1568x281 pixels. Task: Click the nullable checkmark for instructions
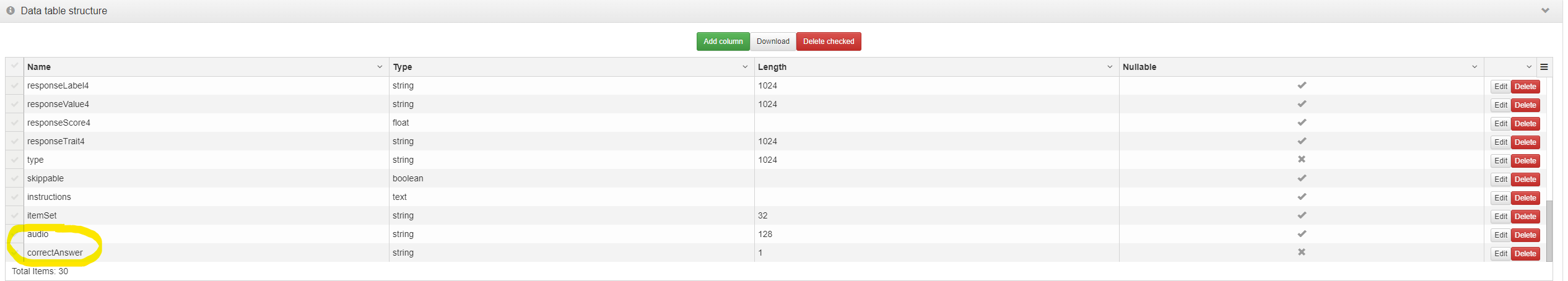(1302, 197)
